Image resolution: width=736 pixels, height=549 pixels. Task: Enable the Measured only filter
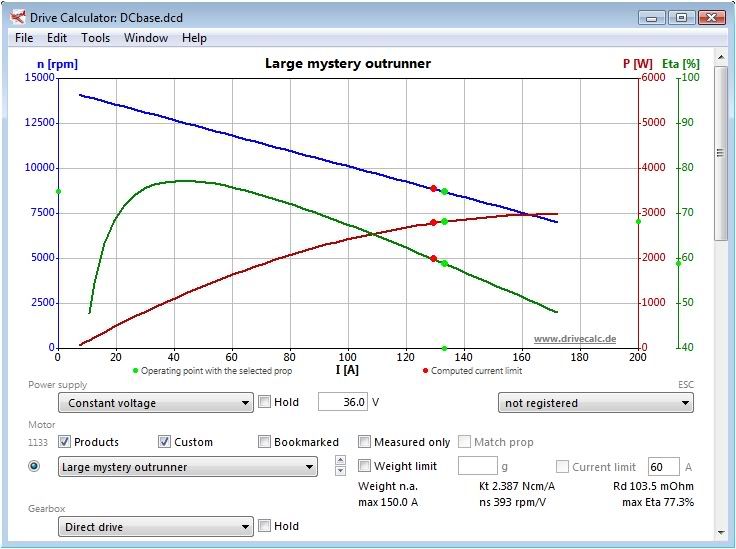point(365,442)
